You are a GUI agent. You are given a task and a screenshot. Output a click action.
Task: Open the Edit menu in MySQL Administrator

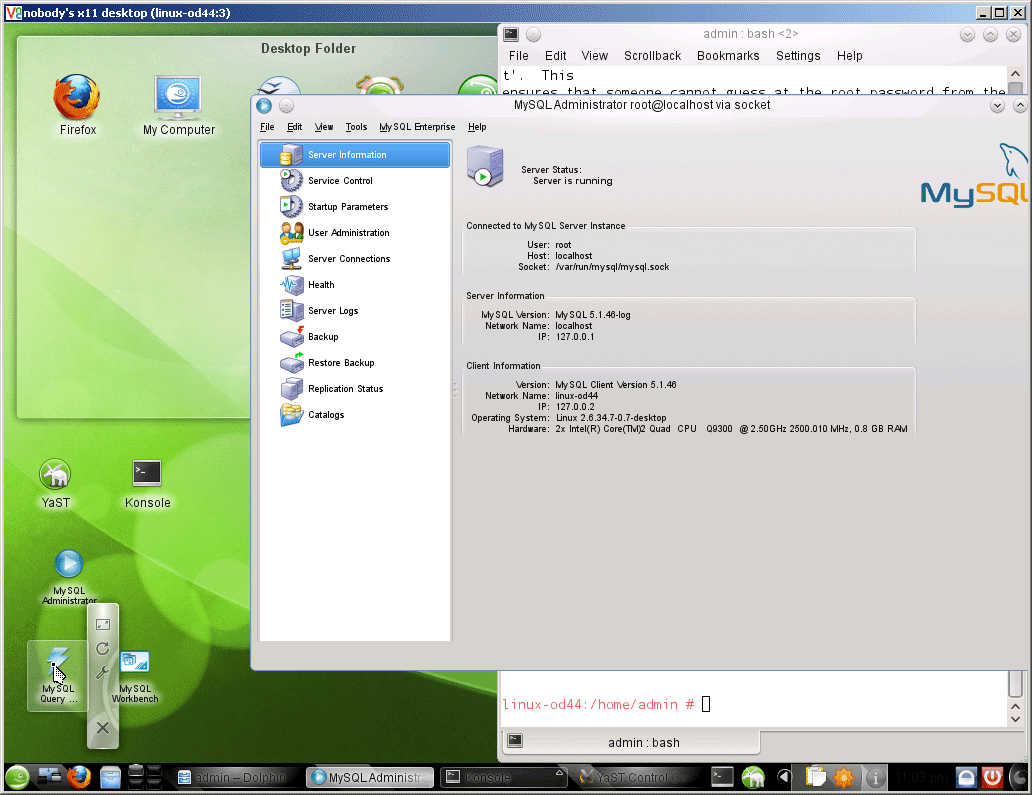pos(294,127)
